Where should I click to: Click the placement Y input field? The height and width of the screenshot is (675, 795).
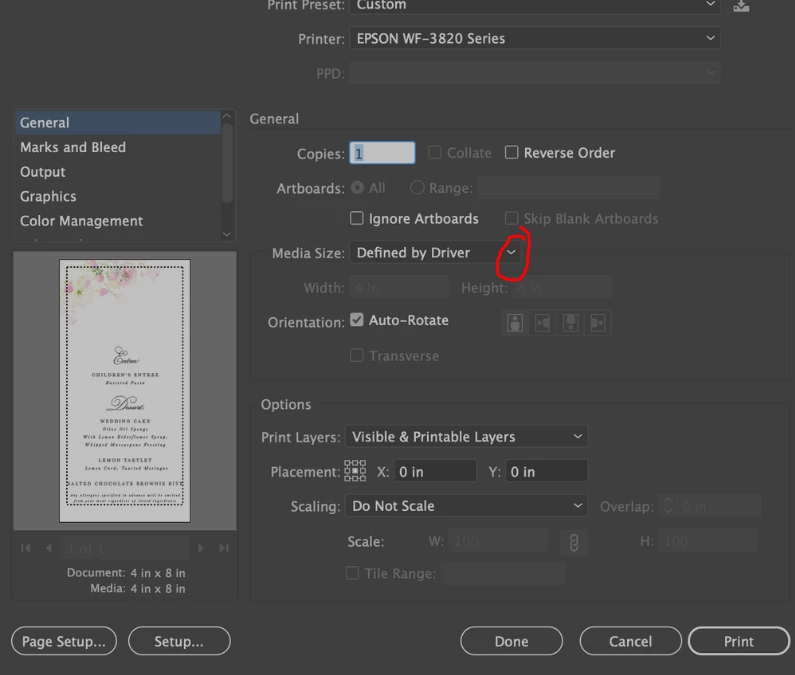pos(547,471)
